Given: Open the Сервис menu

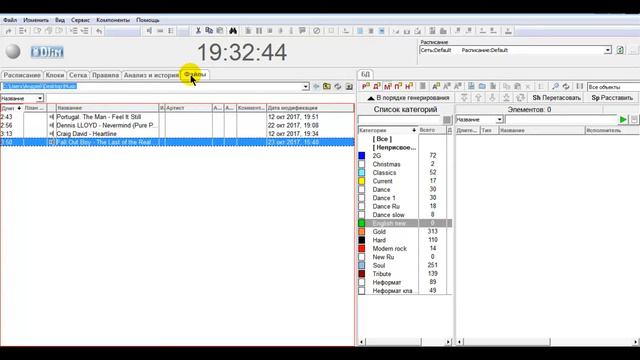Looking at the screenshot, I should [80, 20].
